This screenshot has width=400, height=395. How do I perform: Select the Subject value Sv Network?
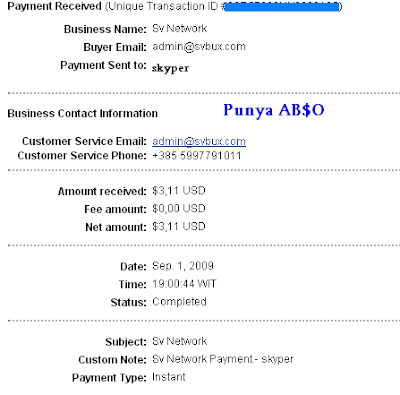pos(179,341)
